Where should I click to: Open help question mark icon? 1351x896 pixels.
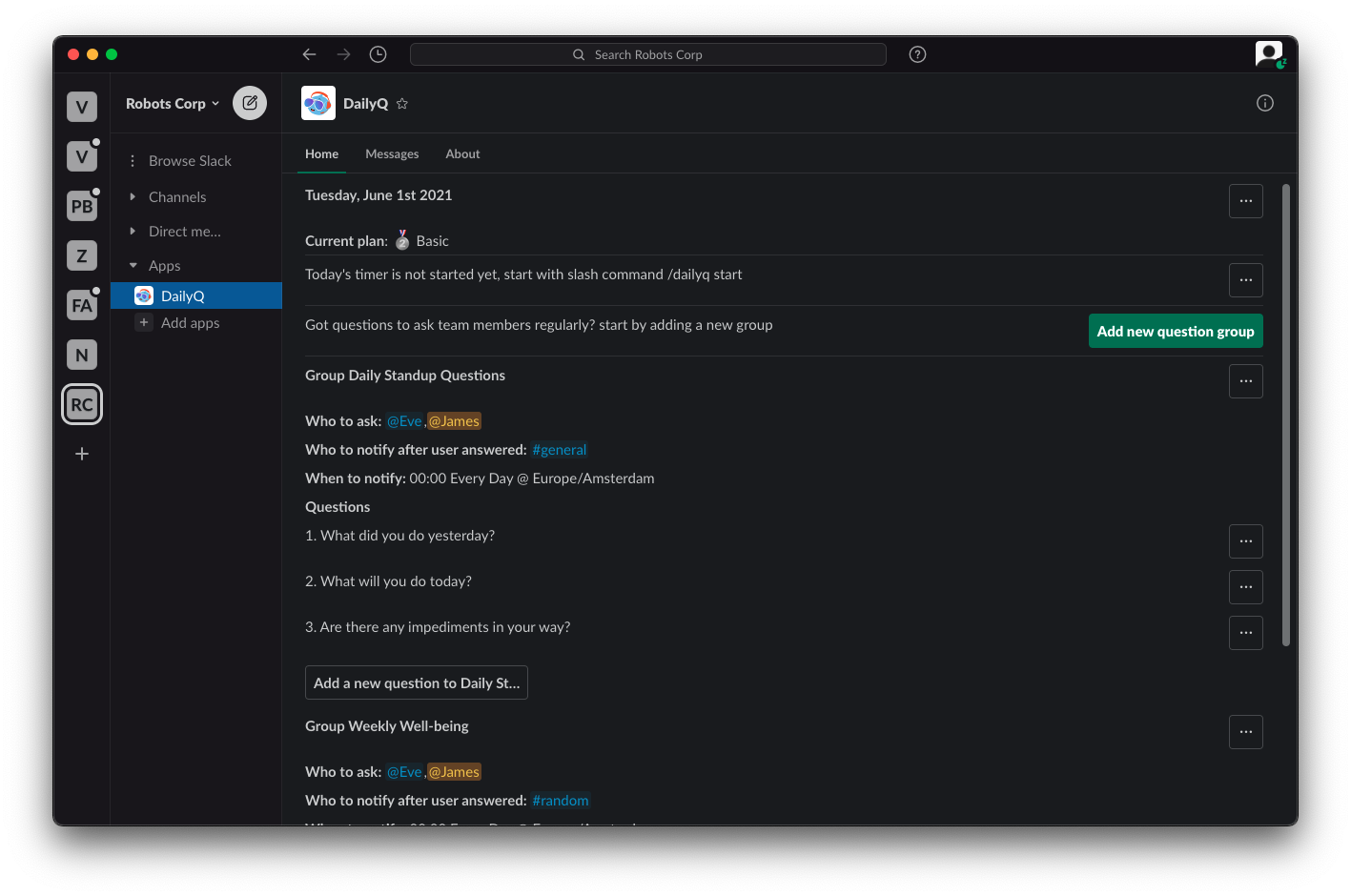pos(917,54)
